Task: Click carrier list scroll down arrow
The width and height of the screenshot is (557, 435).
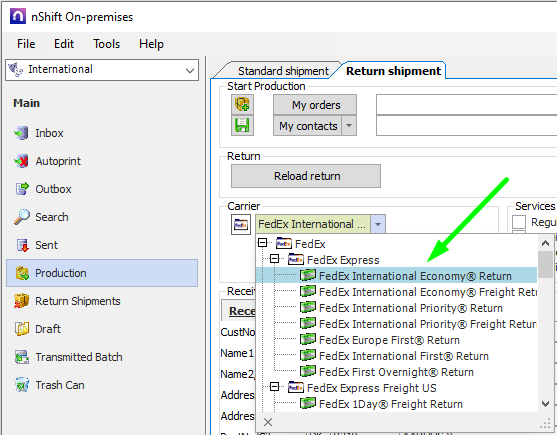Action: 545,403
